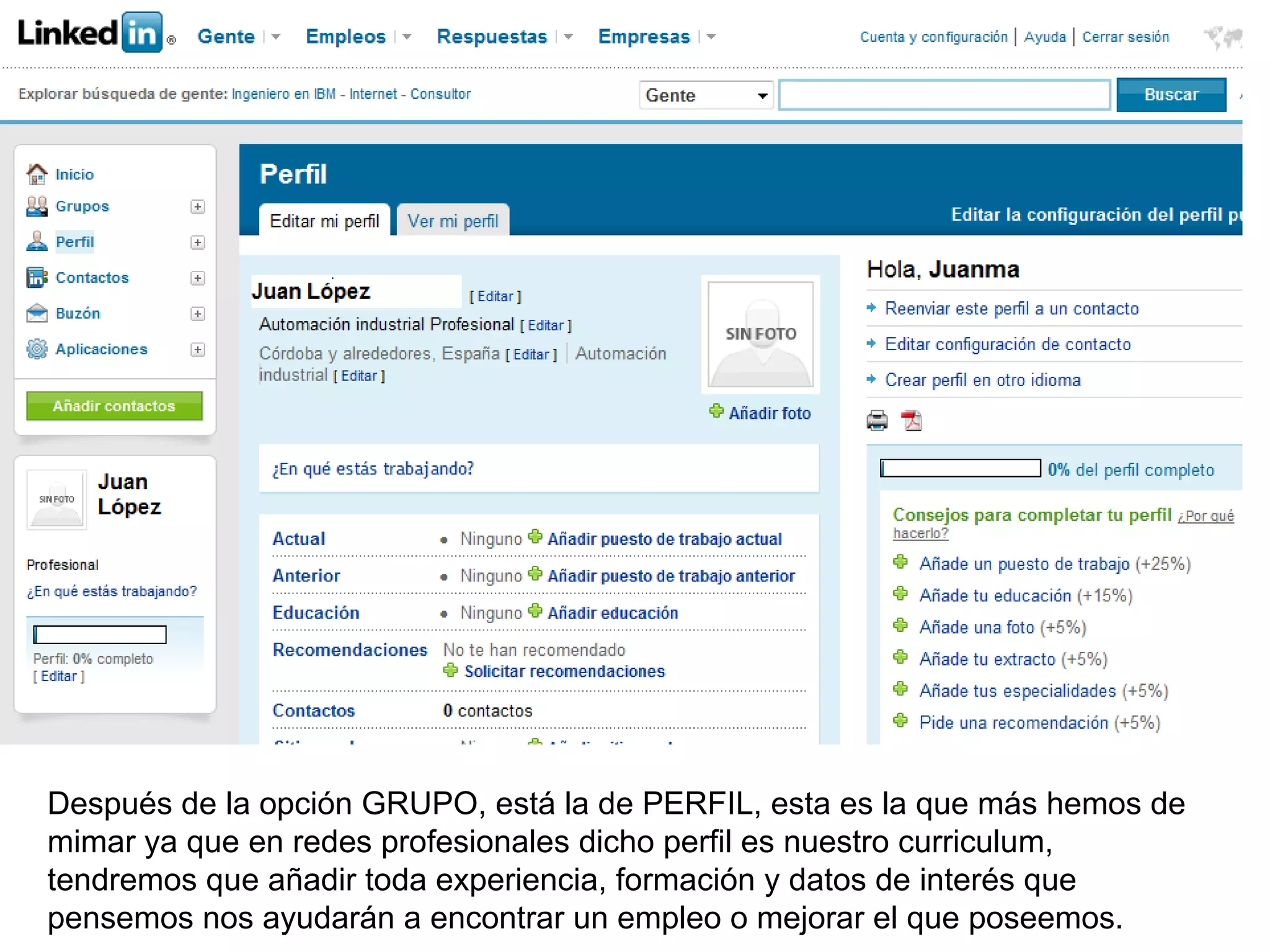The height and width of the screenshot is (952, 1270).
Task: Click the Perfil person icon in sidebar
Action: [37, 242]
